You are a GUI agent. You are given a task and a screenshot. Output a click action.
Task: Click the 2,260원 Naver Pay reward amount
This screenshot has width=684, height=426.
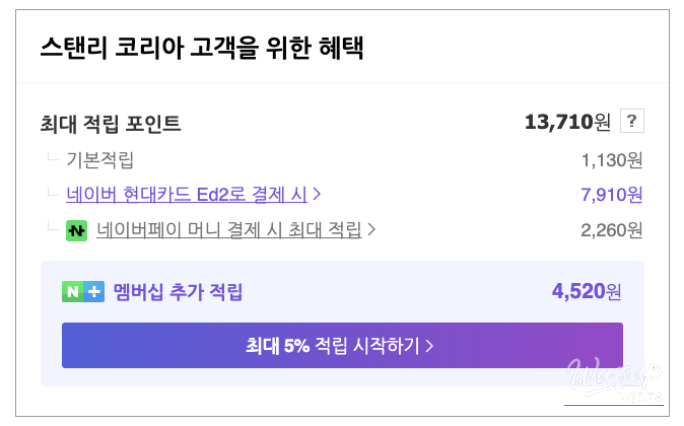612,230
